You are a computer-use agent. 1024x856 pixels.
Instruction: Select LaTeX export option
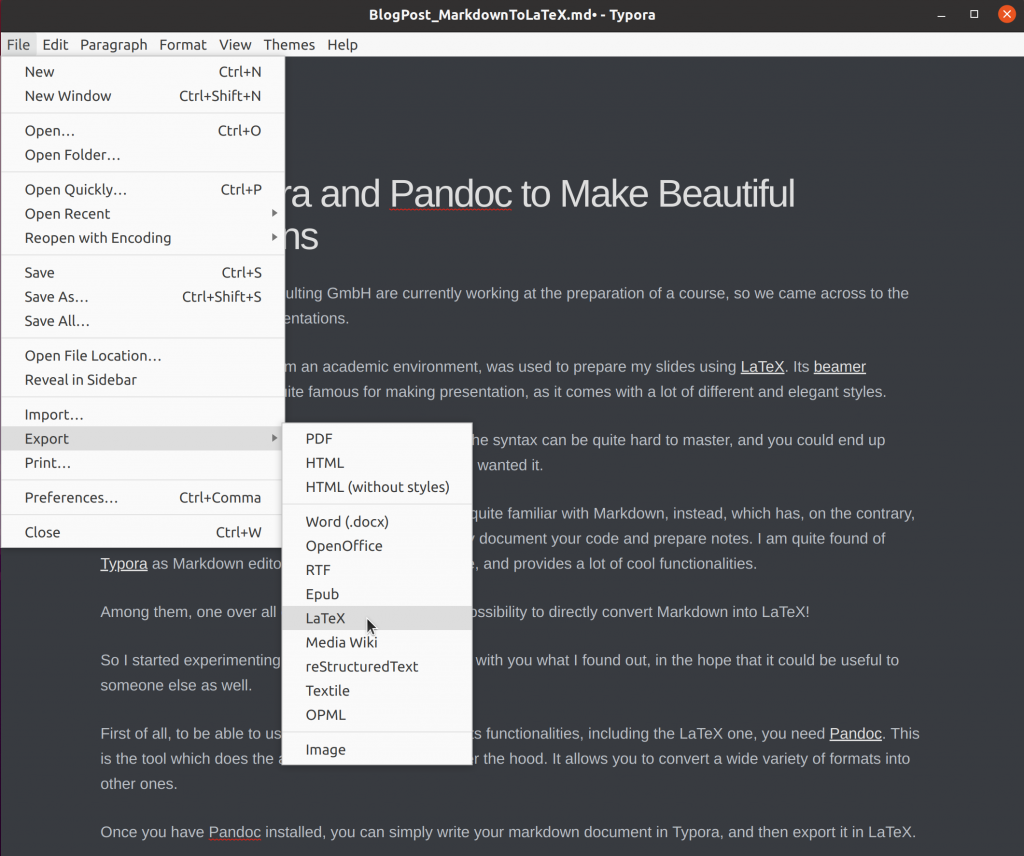click(x=377, y=618)
